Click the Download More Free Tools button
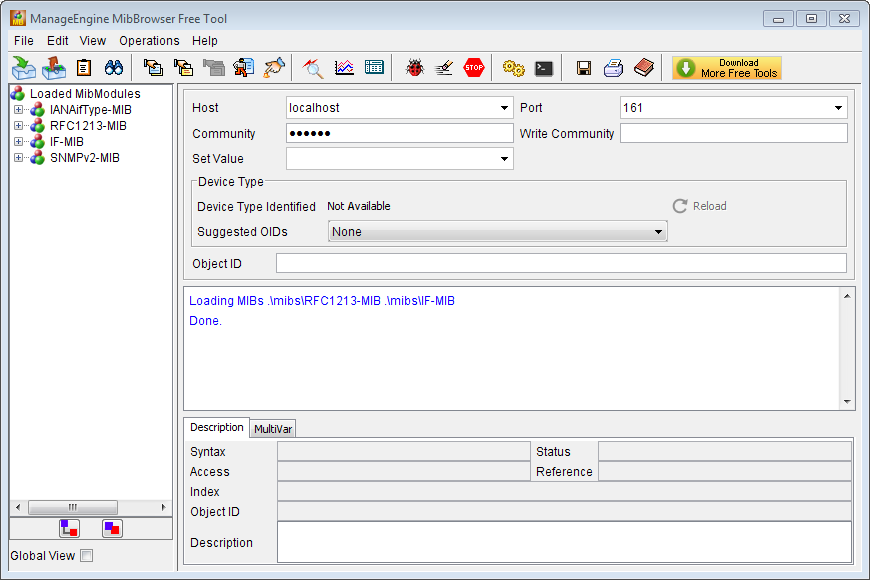This screenshot has width=870, height=580. tap(726, 67)
